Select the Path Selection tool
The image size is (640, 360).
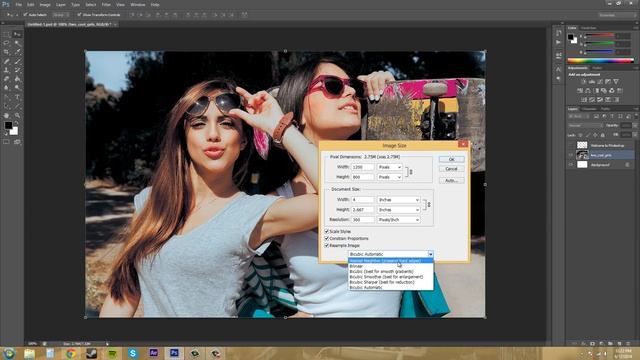tap(6, 106)
